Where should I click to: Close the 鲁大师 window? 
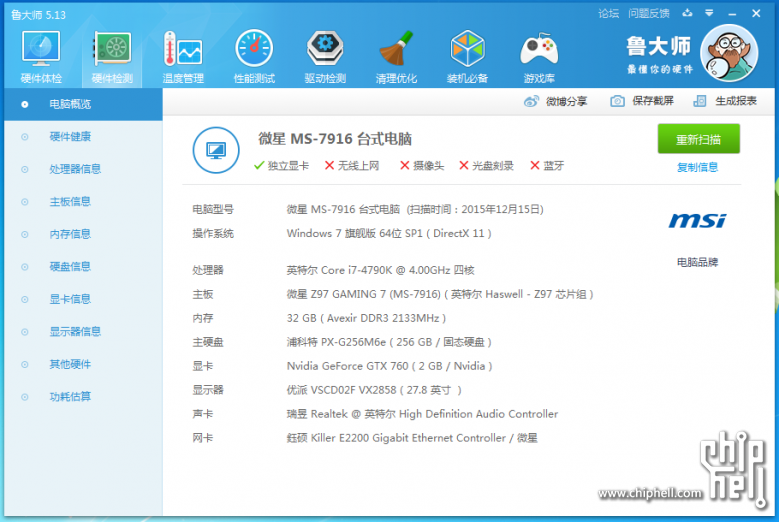coord(756,13)
